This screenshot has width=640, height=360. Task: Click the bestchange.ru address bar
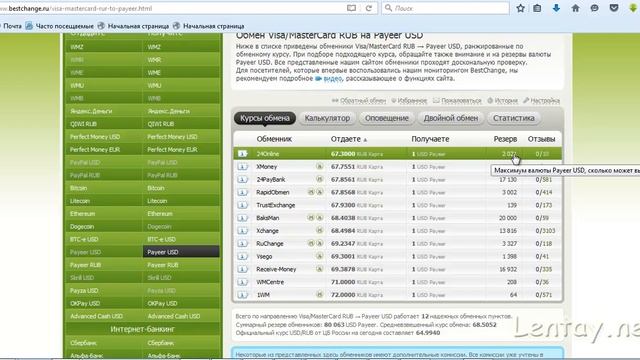point(171,8)
